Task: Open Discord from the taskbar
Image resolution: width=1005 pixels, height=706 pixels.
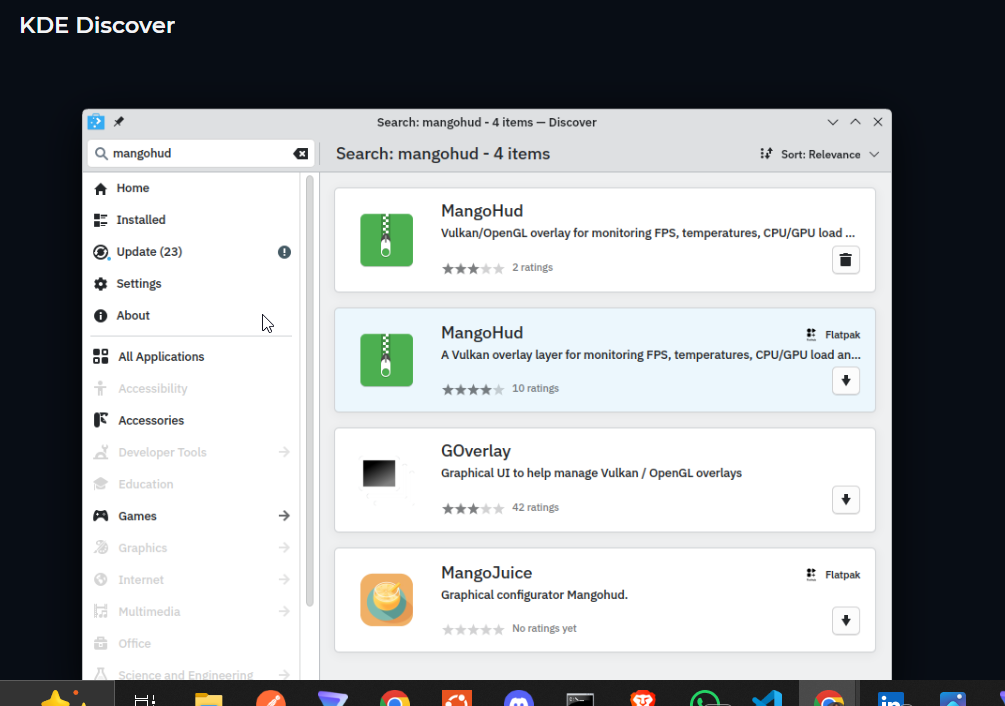Action: (519, 699)
